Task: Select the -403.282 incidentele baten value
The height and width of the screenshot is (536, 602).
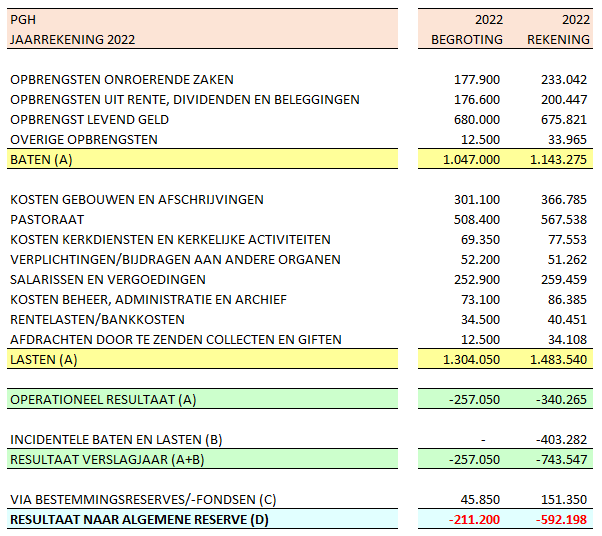Action: (x=562, y=439)
